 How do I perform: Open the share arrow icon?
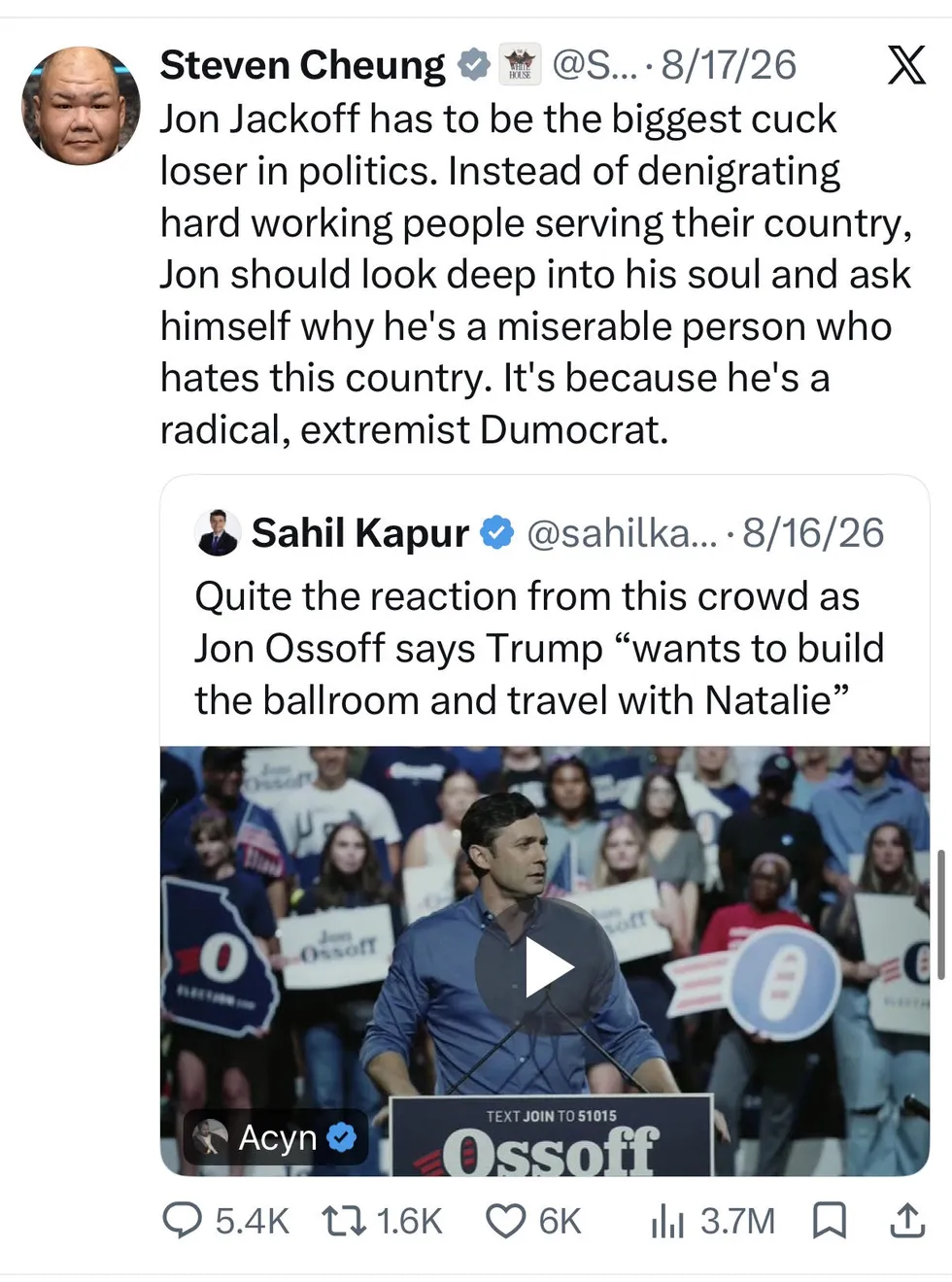(907, 1220)
